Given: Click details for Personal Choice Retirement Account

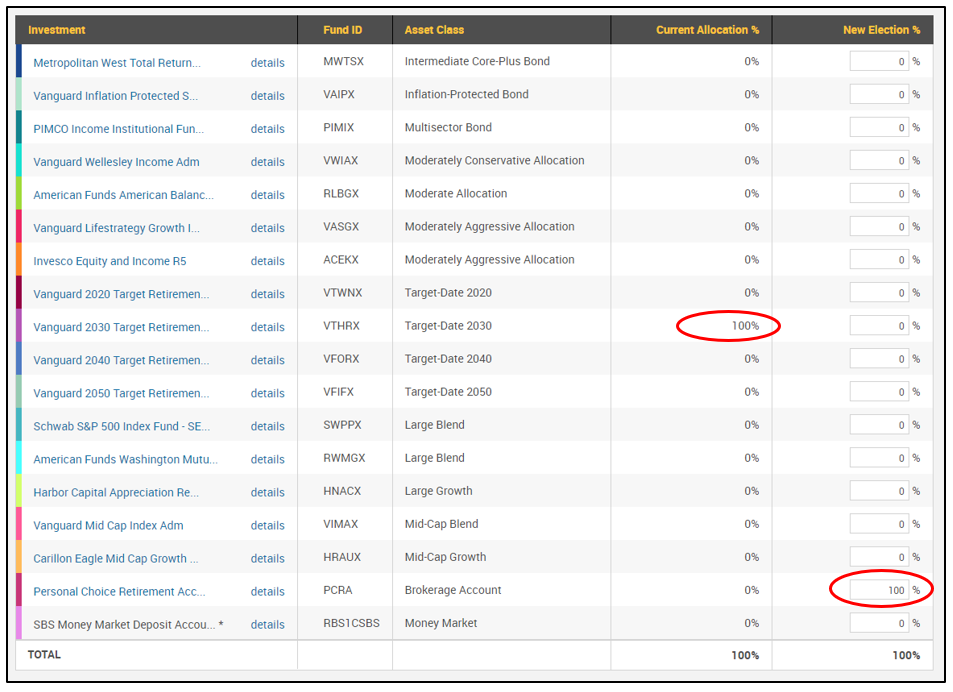Looking at the screenshot, I should point(267,591).
